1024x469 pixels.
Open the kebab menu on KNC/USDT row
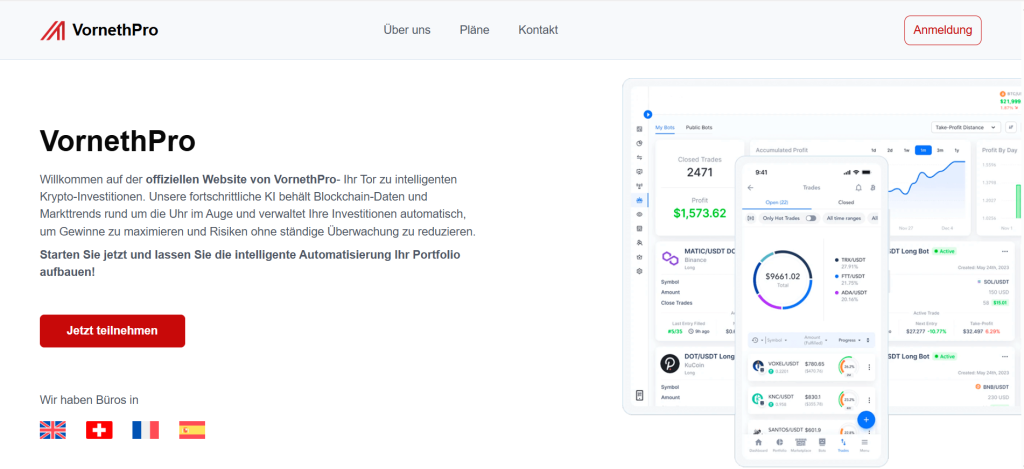click(869, 400)
